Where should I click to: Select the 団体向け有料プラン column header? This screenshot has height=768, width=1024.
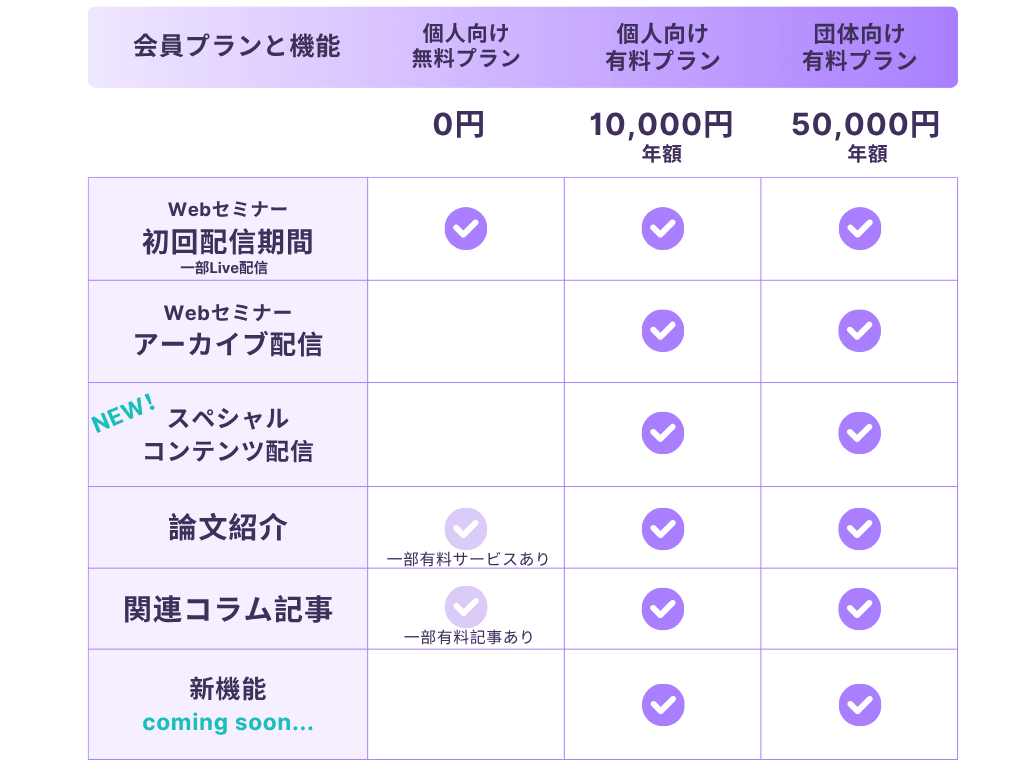click(x=859, y=48)
